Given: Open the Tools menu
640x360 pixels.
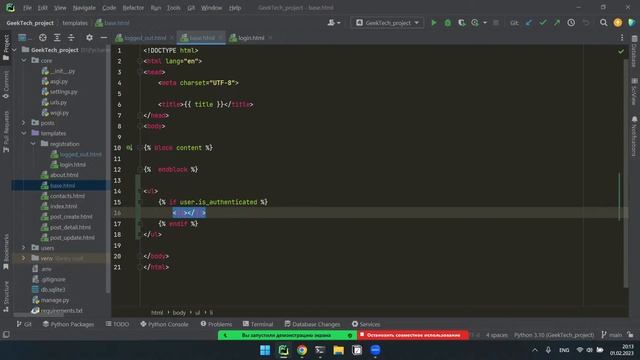Looking at the screenshot, I should [x=173, y=8].
